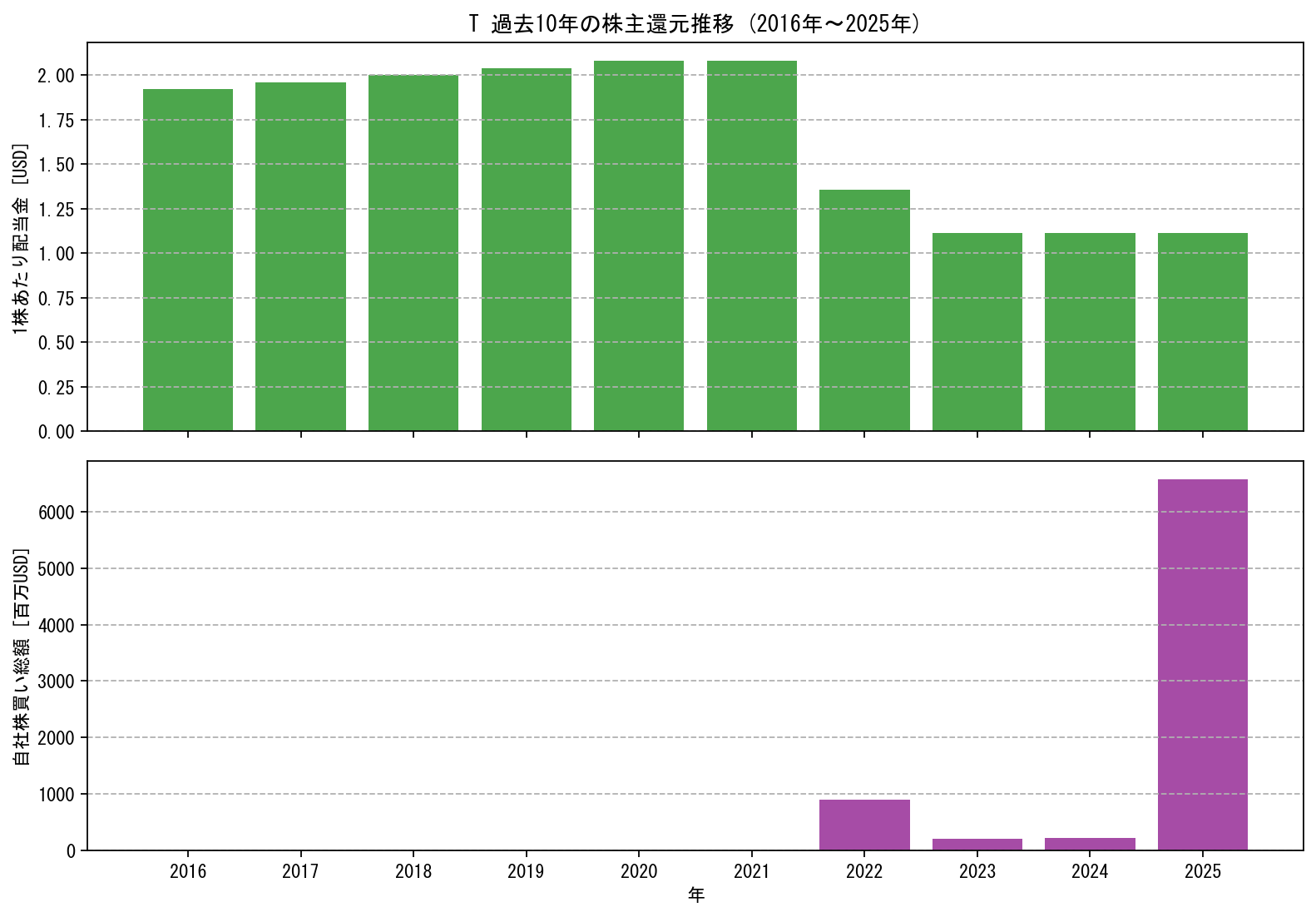Click the x-axis label '年'
This screenshot has height=917, width=1316.
696,895
